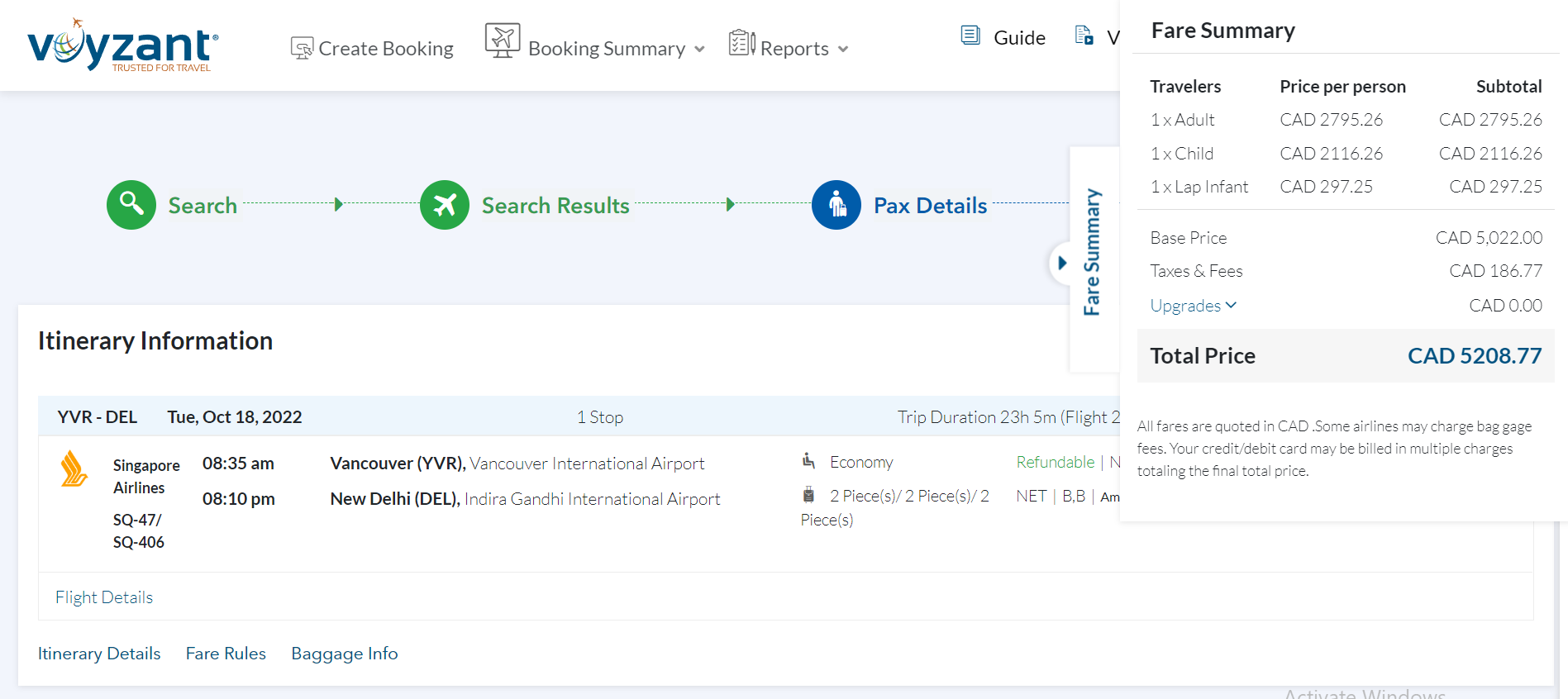The image size is (1568, 699).
Task: Switch to the Fare Rules tab
Action: click(x=226, y=654)
